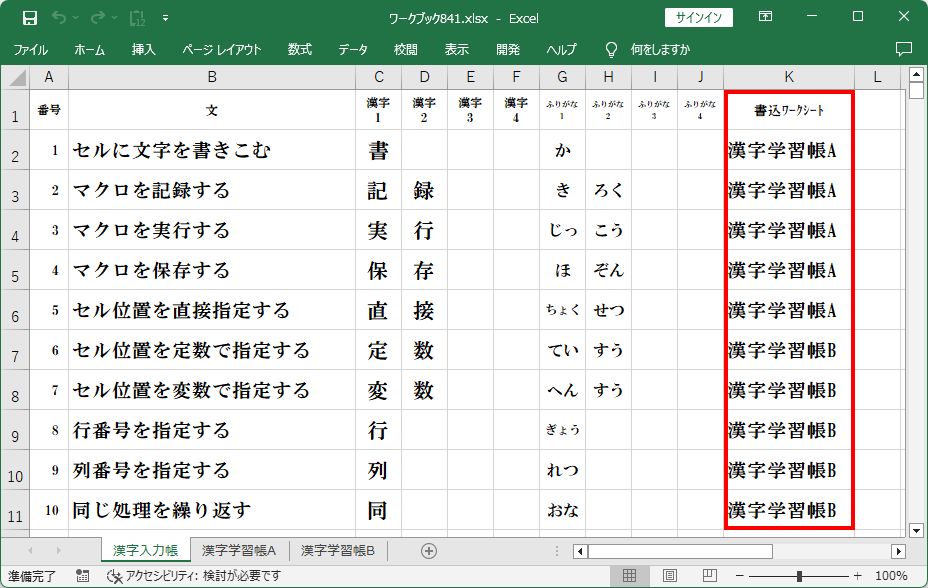This screenshot has width=928, height=588.
Task: Click the sheet selection icon in quick access toolbar
Action: coord(137,18)
